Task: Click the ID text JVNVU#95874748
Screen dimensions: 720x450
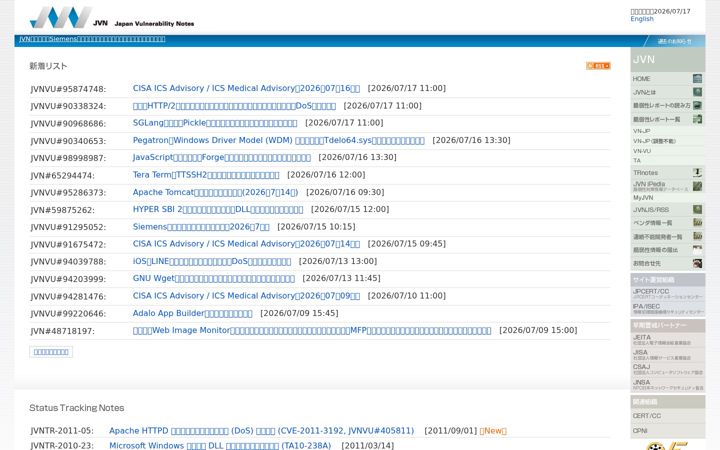Action: 68,89
